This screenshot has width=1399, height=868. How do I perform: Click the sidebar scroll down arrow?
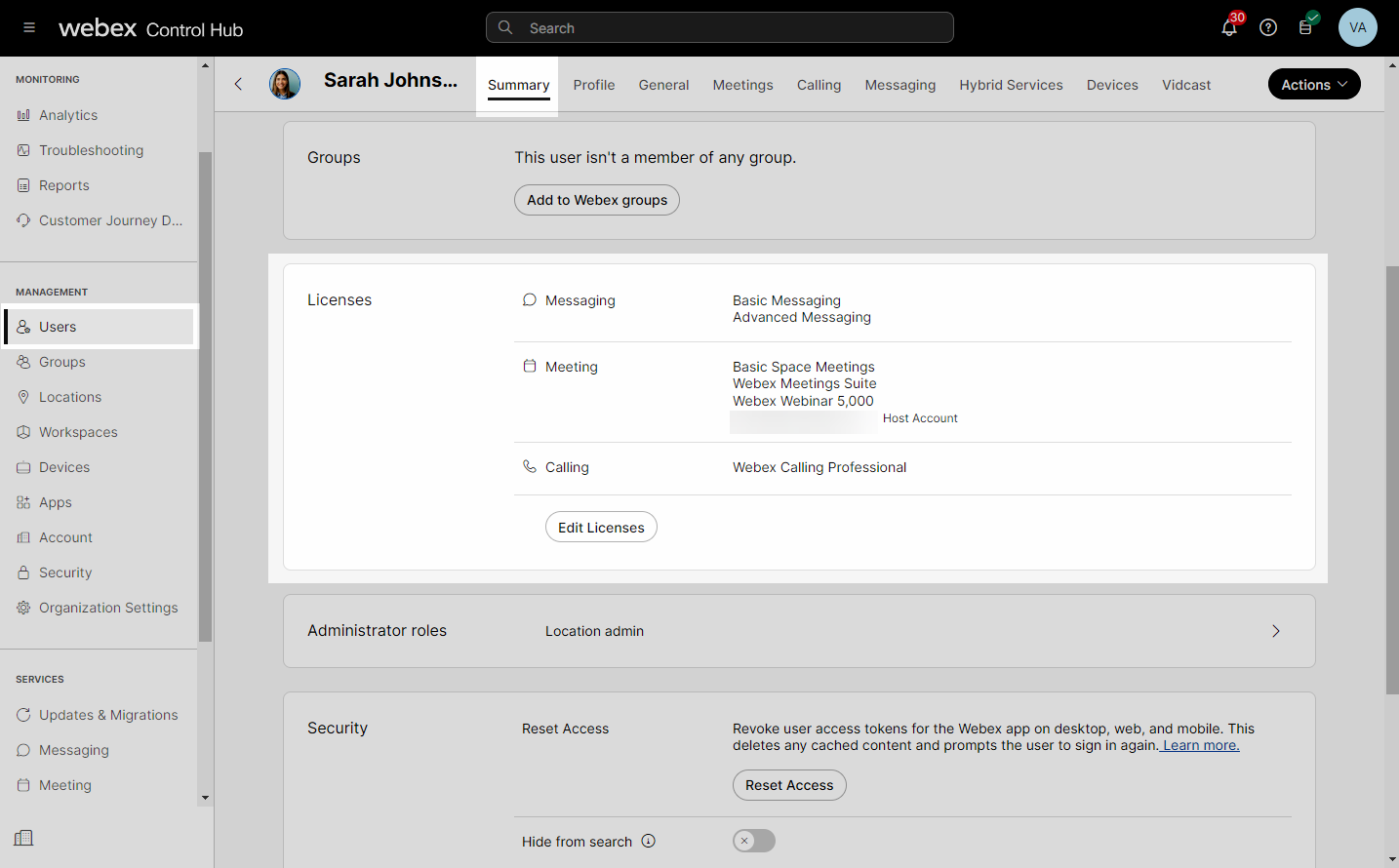205,798
